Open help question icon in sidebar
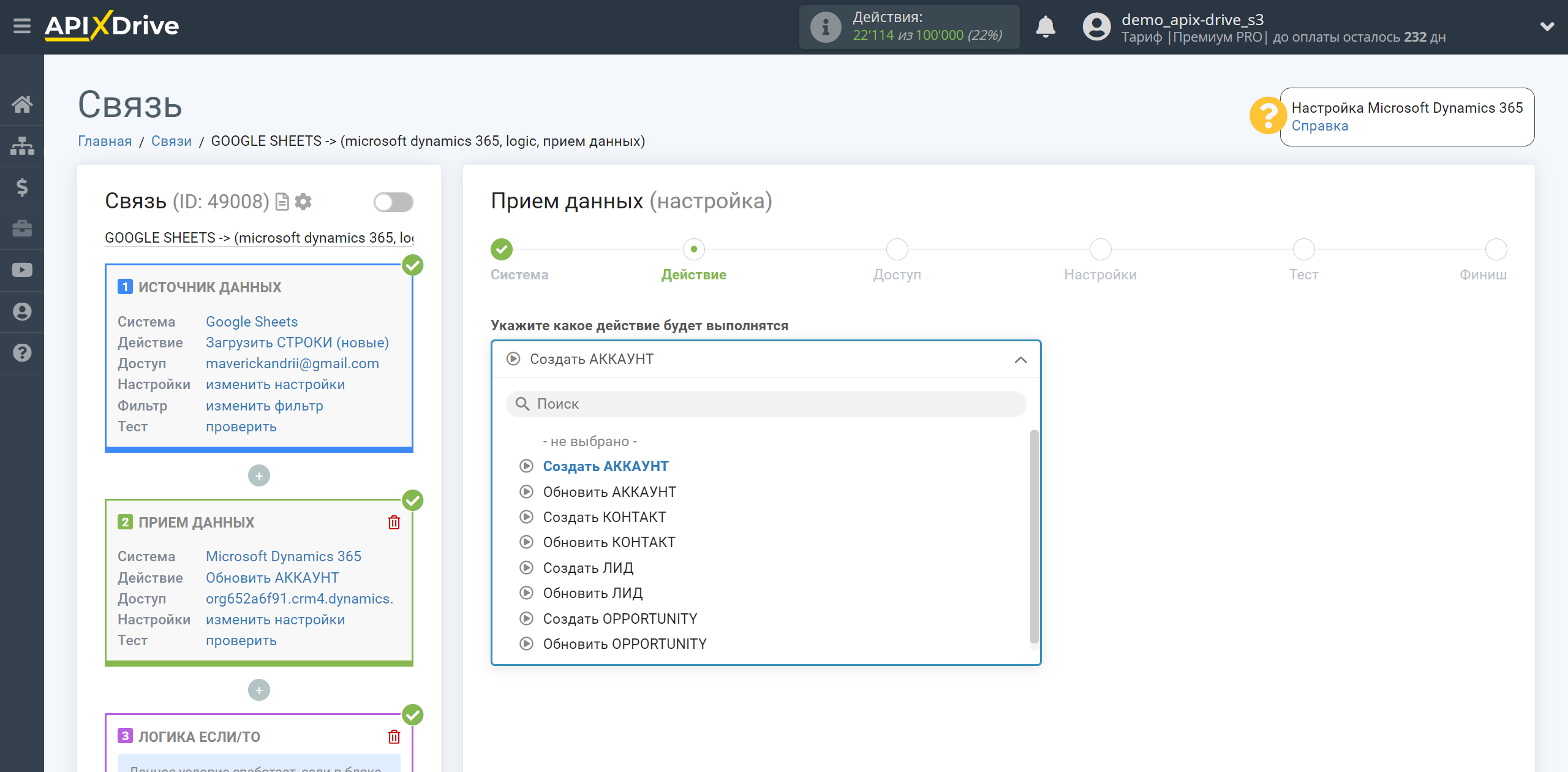This screenshot has width=1568, height=772. point(22,353)
